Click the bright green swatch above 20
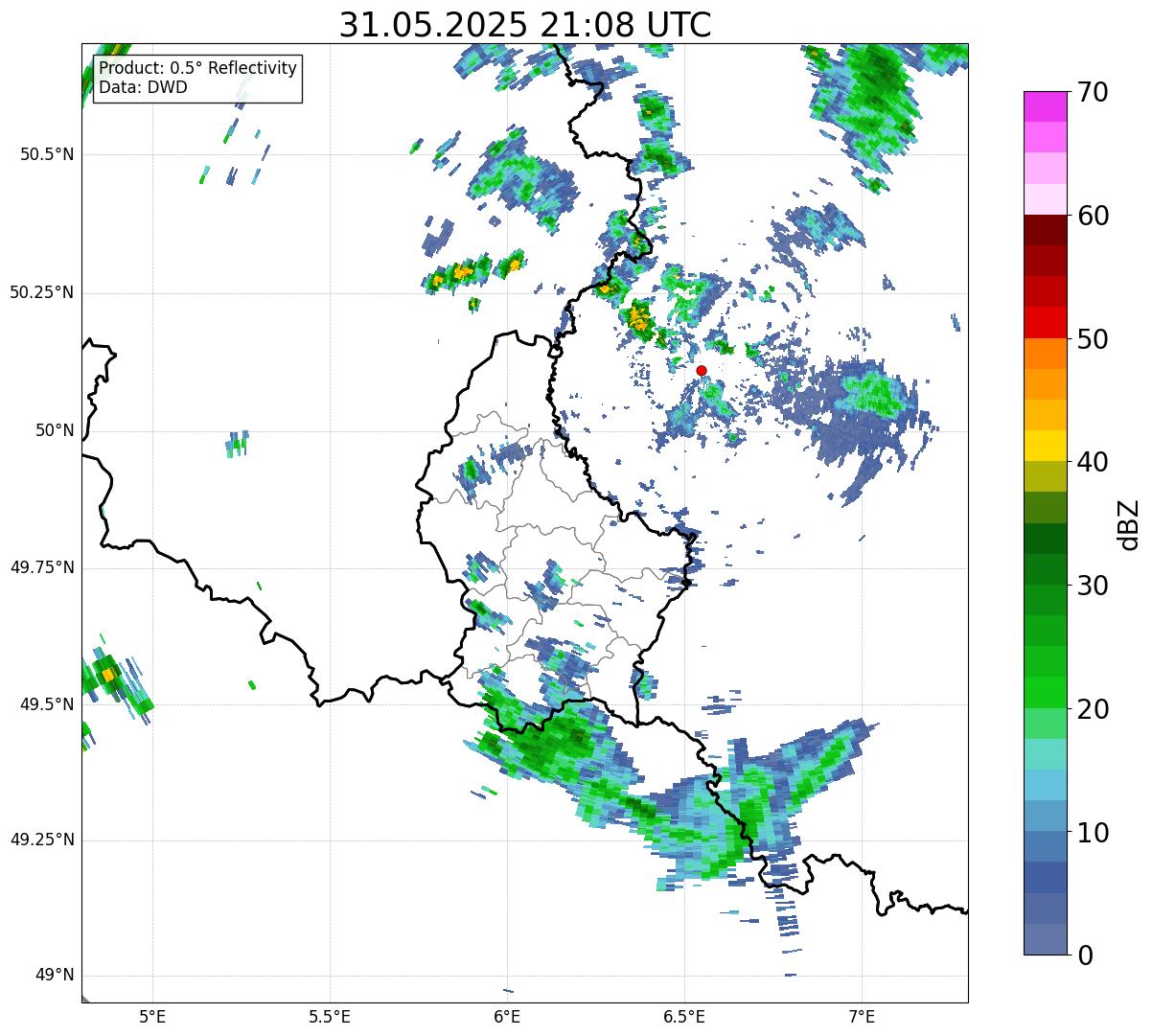The width and height of the screenshot is (1152, 1036). coord(1045,692)
